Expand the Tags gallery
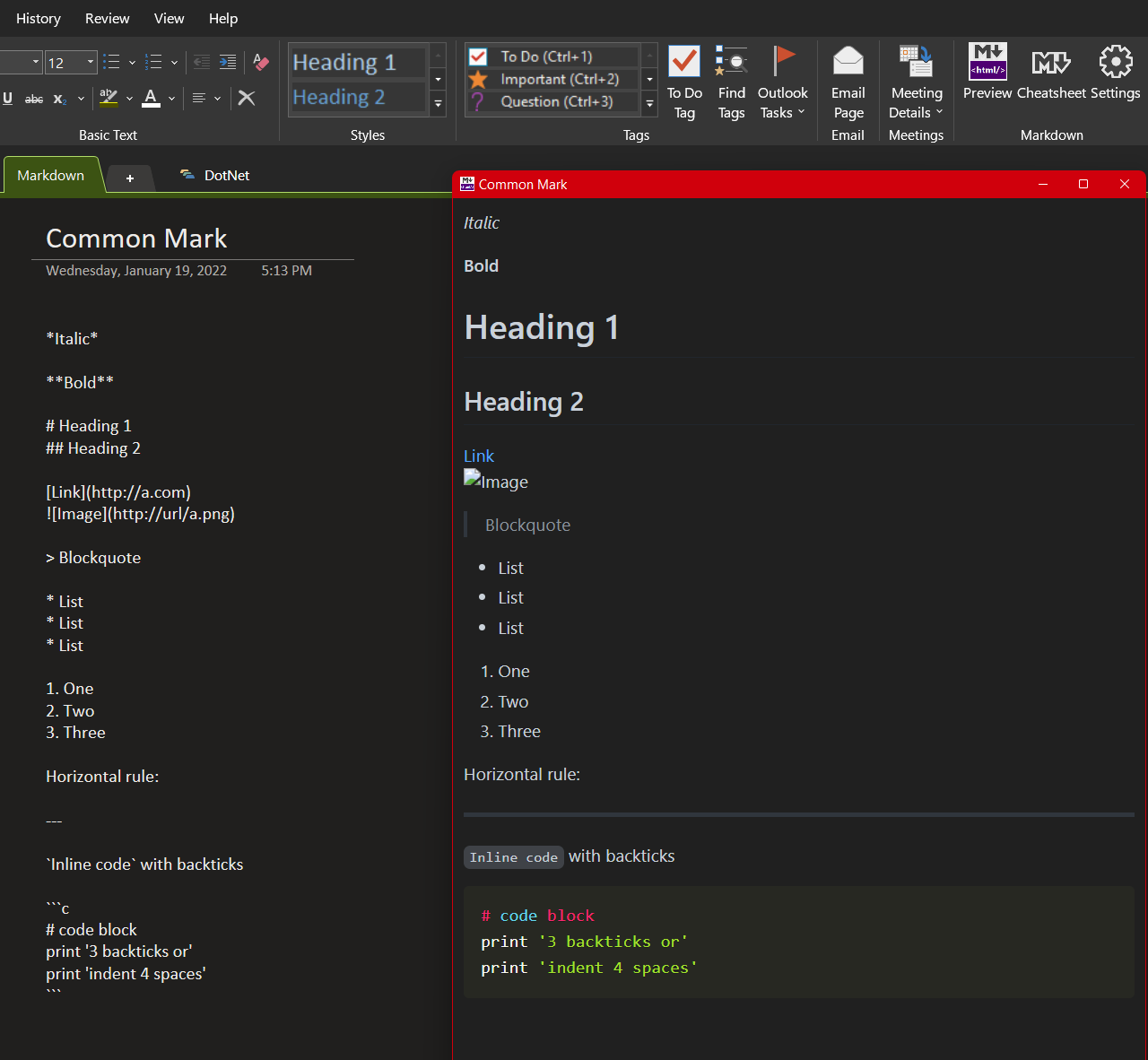 click(649, 104)
